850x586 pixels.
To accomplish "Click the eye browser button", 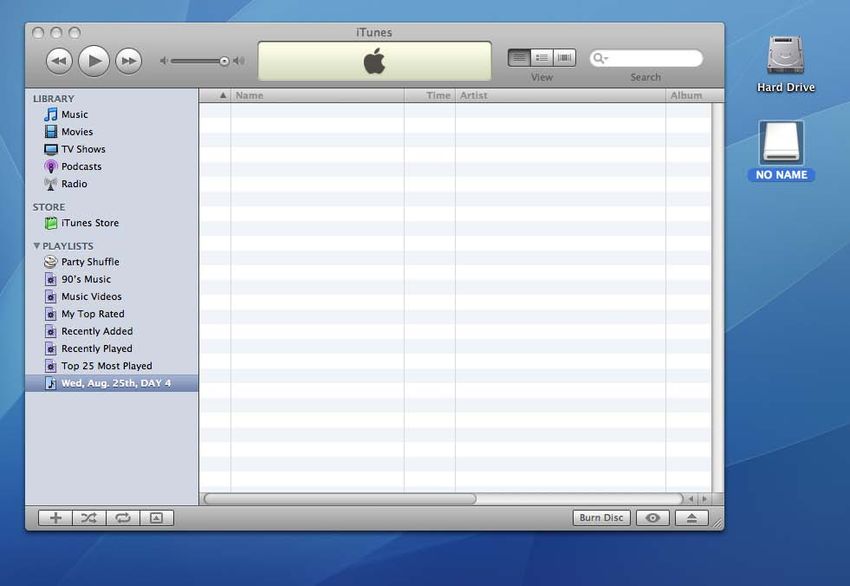I will [653, 518].
